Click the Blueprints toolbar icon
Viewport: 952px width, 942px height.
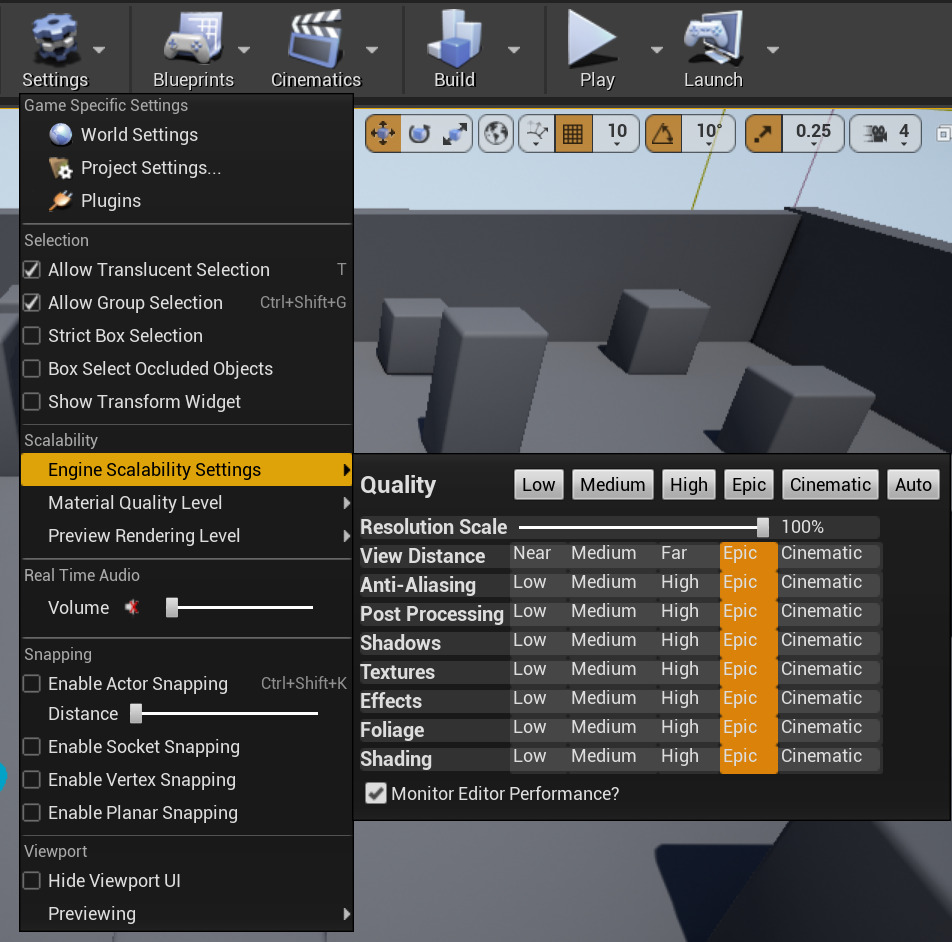tap(193, 40)
